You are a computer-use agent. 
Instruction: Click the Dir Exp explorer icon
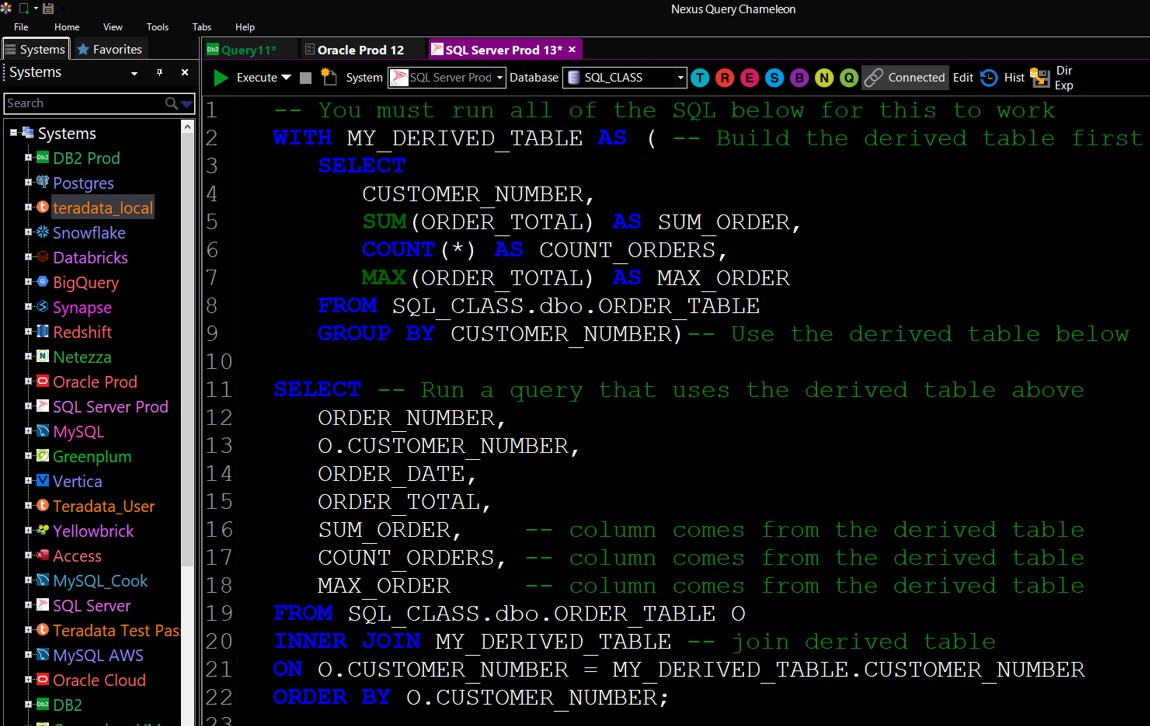(1040, 78)
